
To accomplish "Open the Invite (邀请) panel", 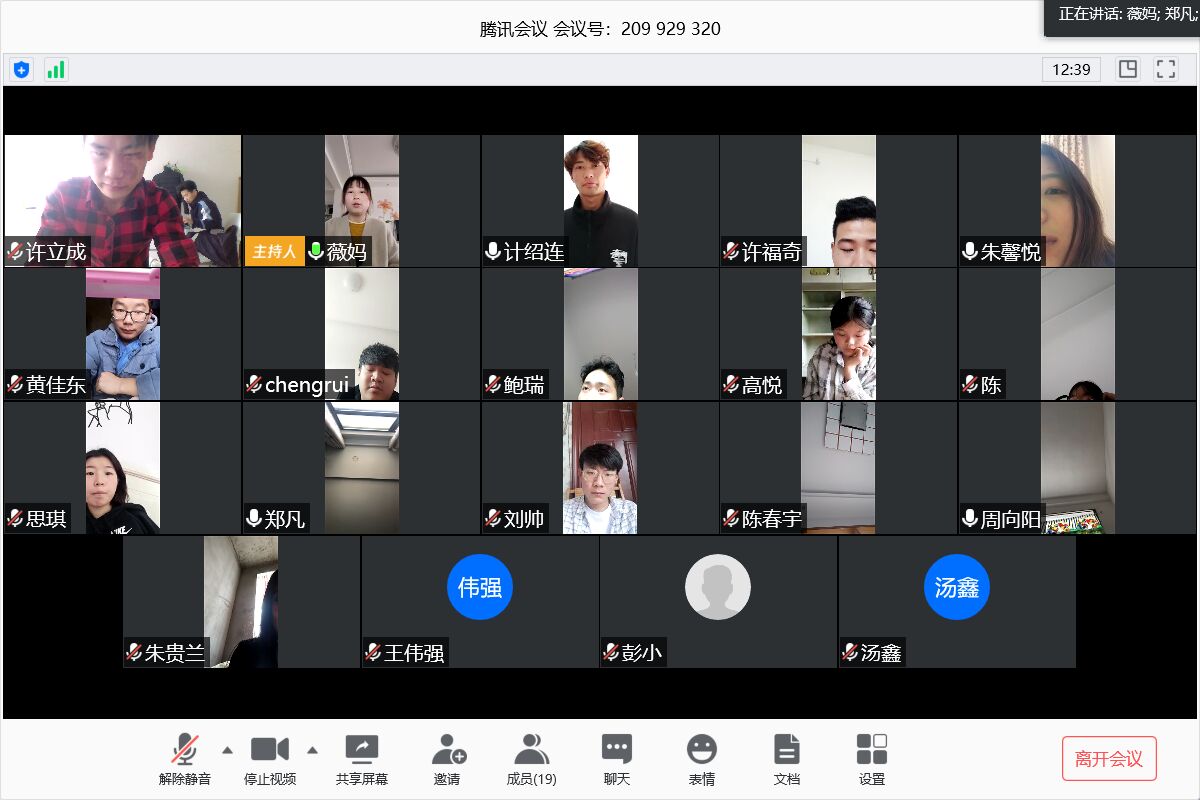I will pos(447,759).
